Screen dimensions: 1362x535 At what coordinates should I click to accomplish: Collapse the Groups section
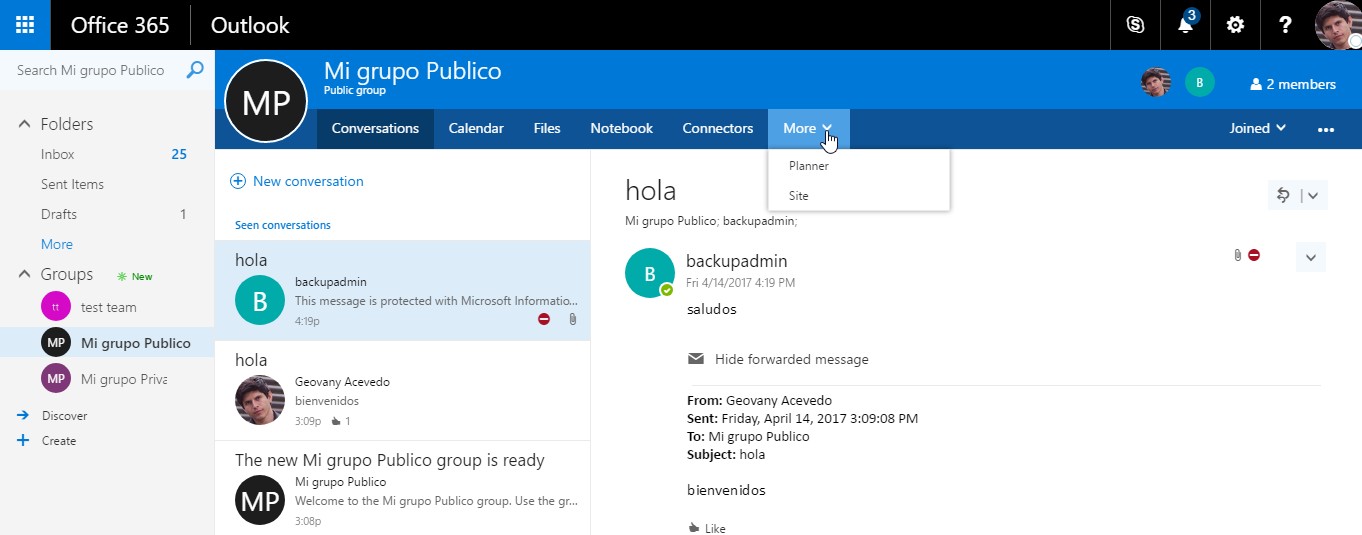point(24,274)
